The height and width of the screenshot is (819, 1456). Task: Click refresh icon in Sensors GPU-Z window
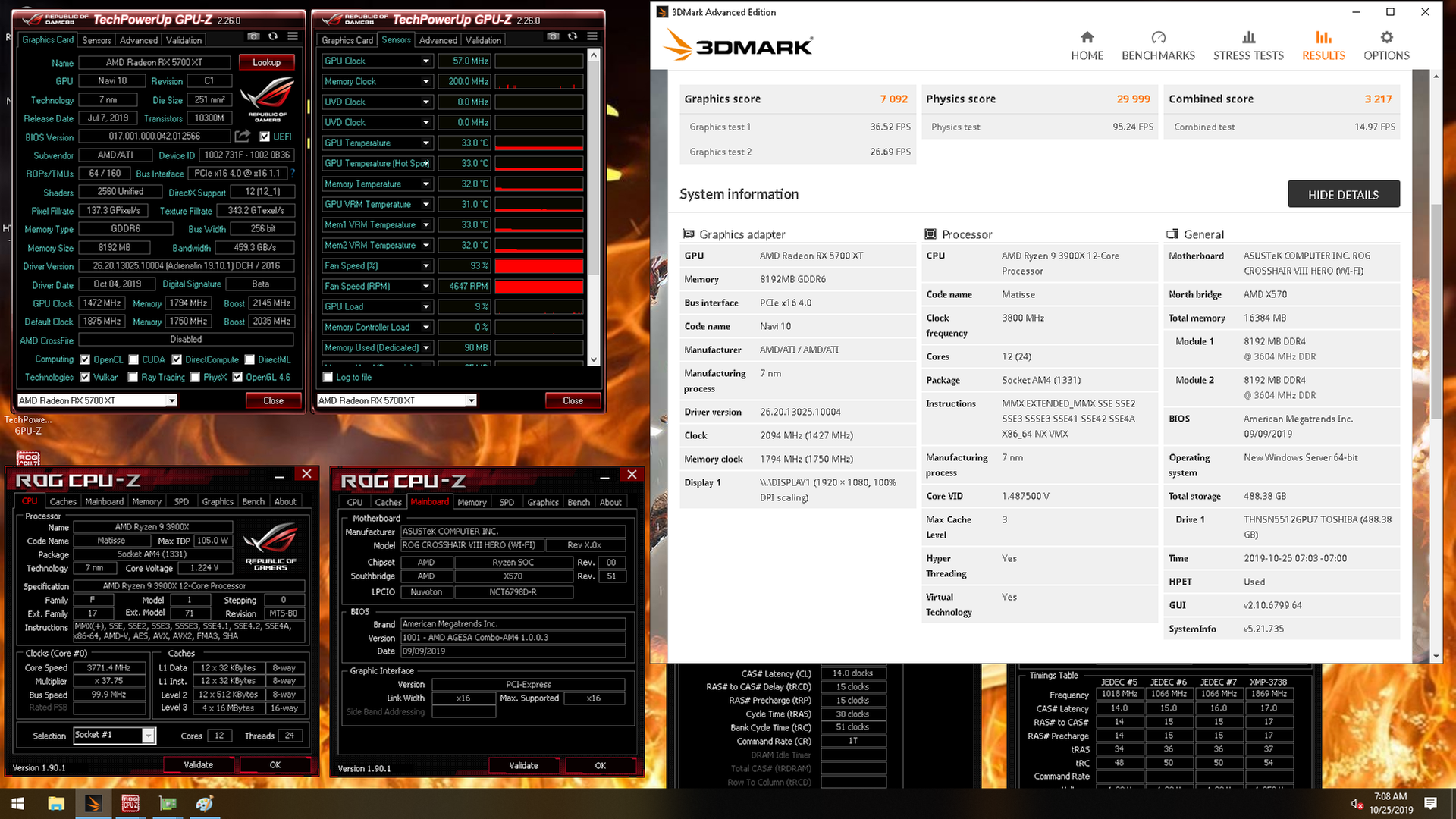573,36
